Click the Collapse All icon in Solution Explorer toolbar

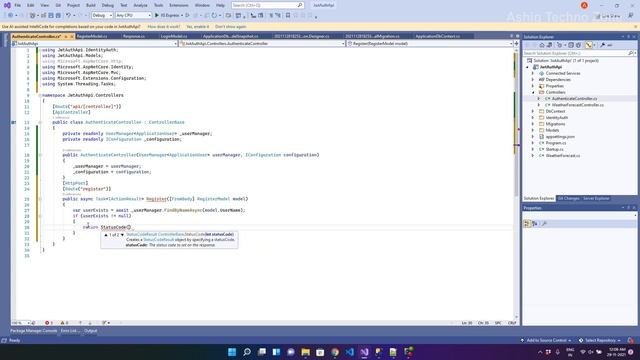(571, 45)
